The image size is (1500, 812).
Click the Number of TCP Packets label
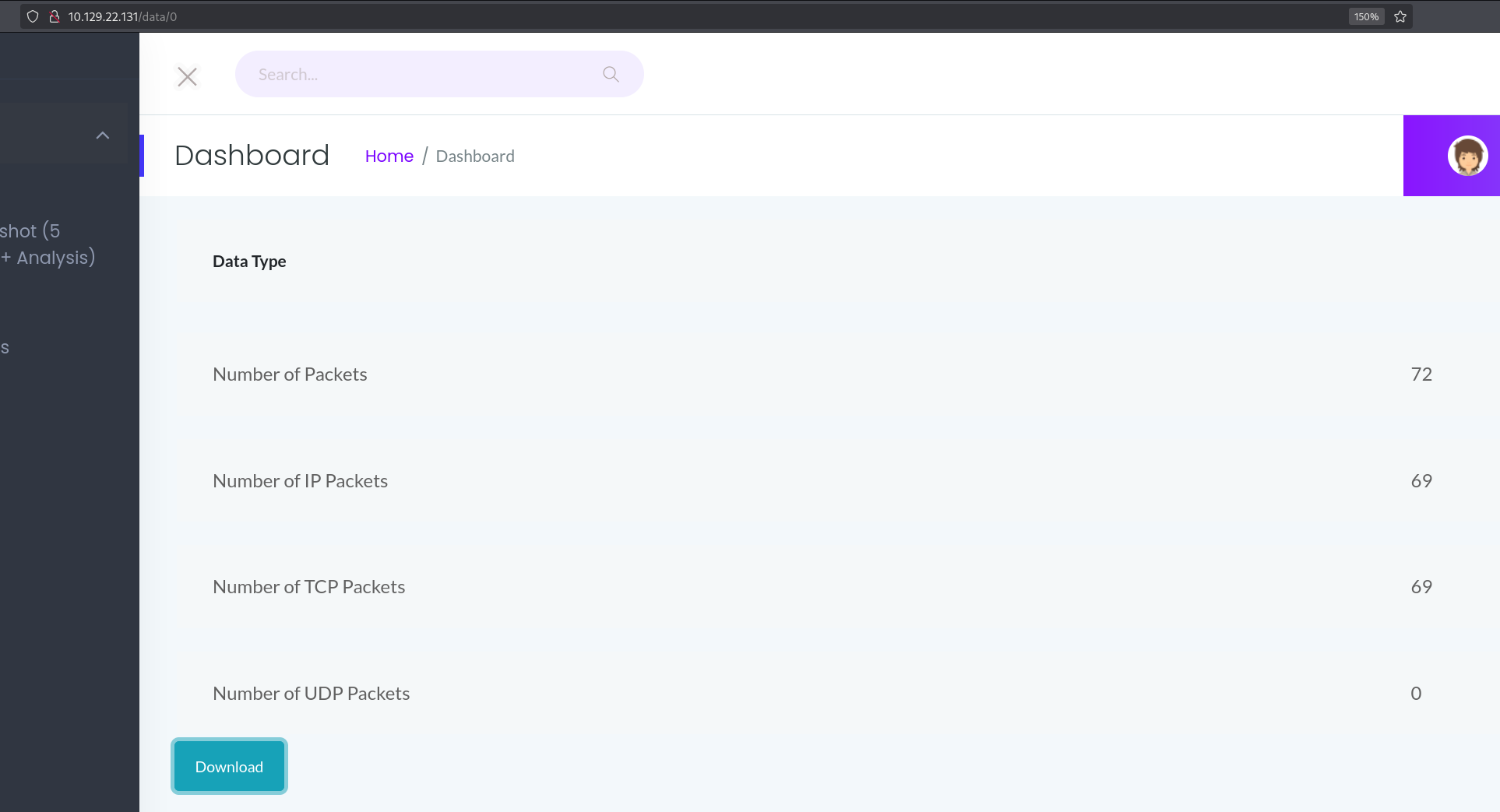308,587
